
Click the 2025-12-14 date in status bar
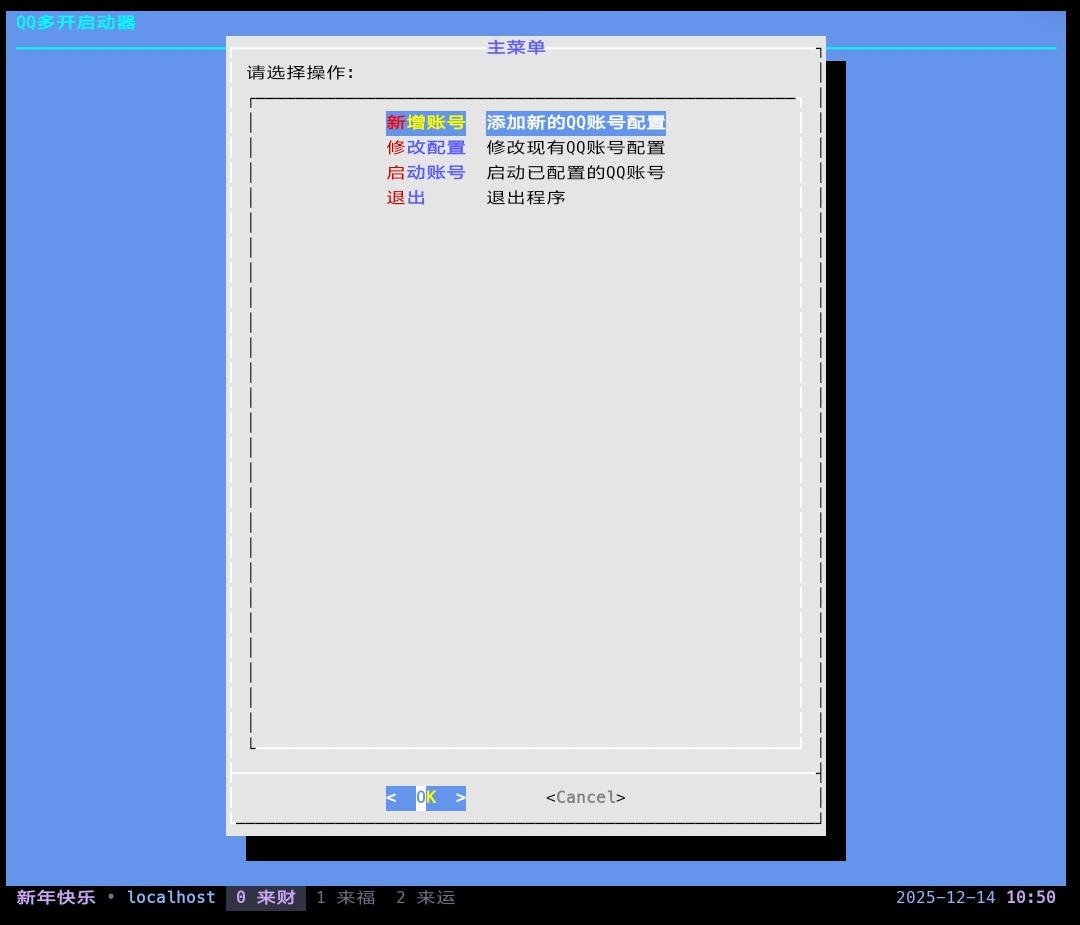945,897
